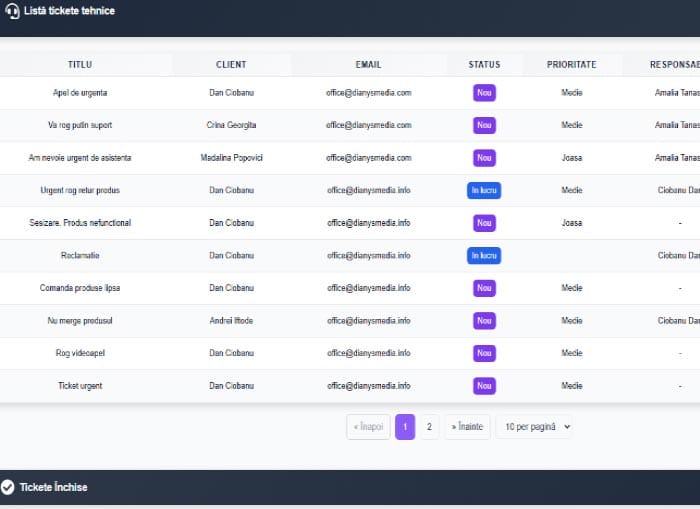
Task: Click the Listă tickete tehnice heading
Action: (x=69, y=11)
